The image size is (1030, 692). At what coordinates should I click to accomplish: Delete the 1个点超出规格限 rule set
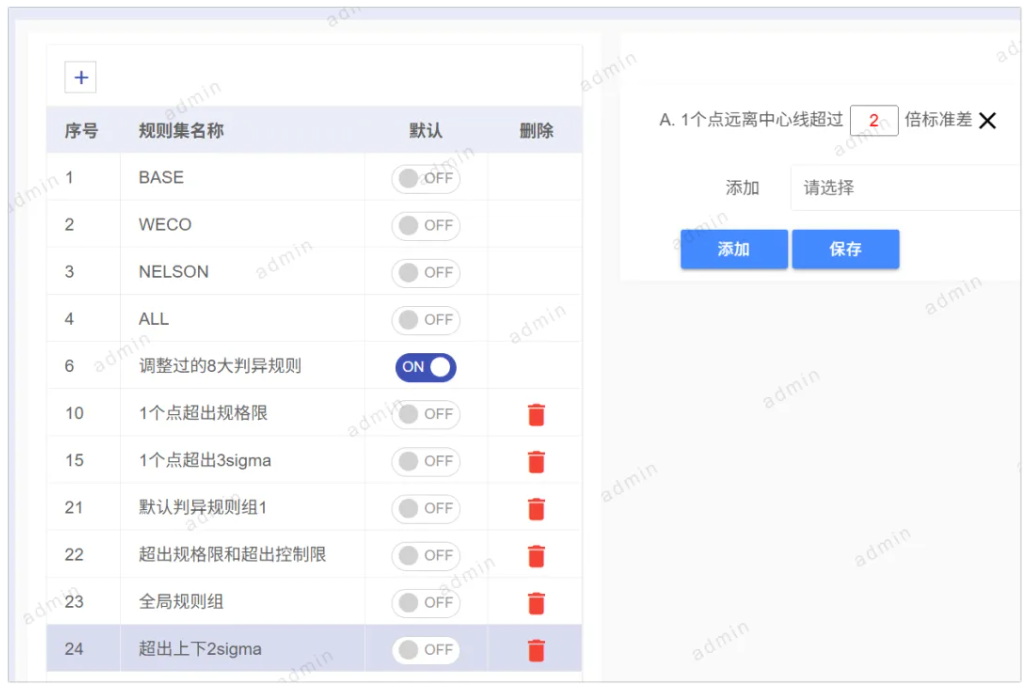tap(536, 414)
